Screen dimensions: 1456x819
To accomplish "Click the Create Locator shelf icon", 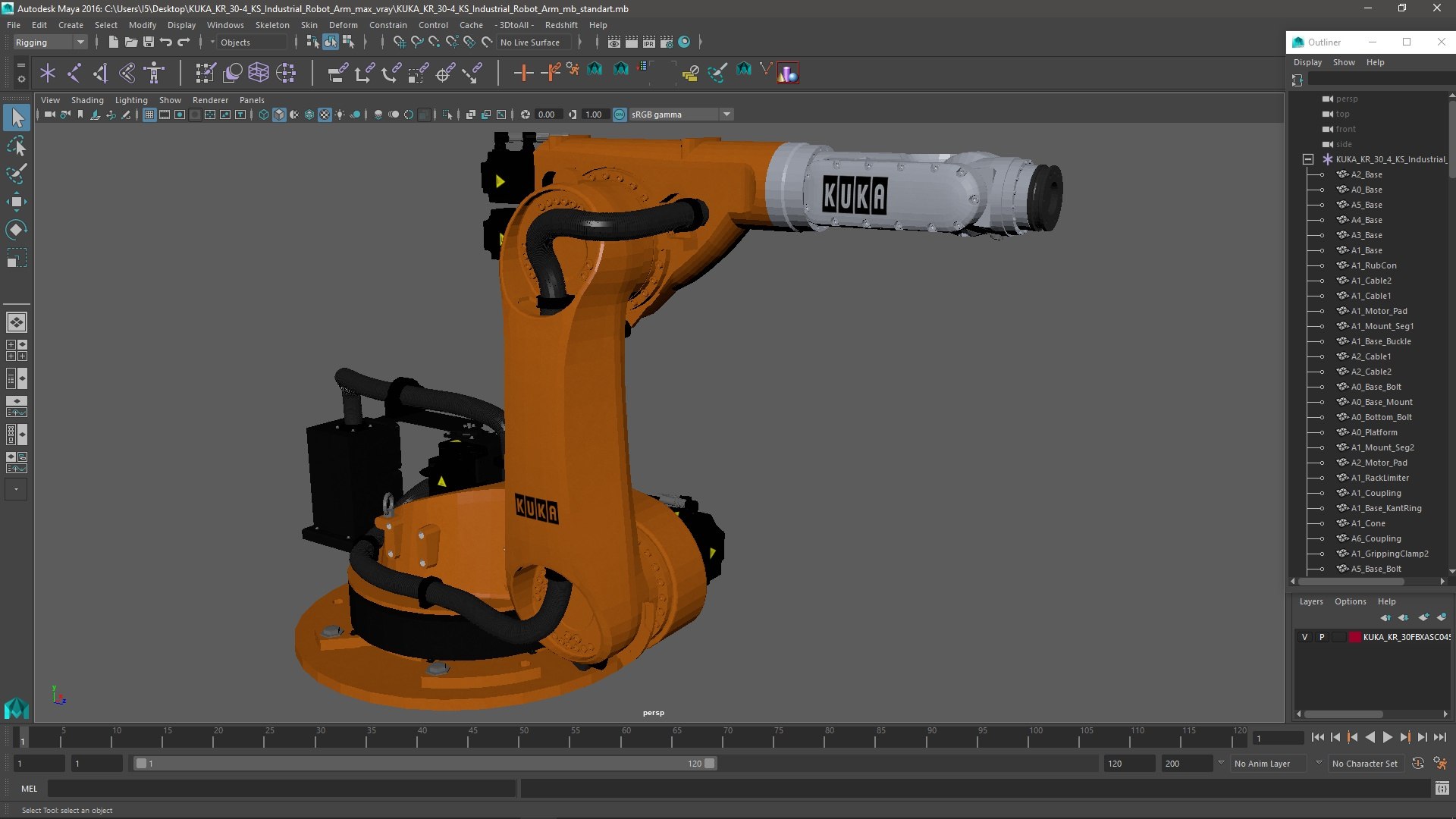I will [48, 73].
